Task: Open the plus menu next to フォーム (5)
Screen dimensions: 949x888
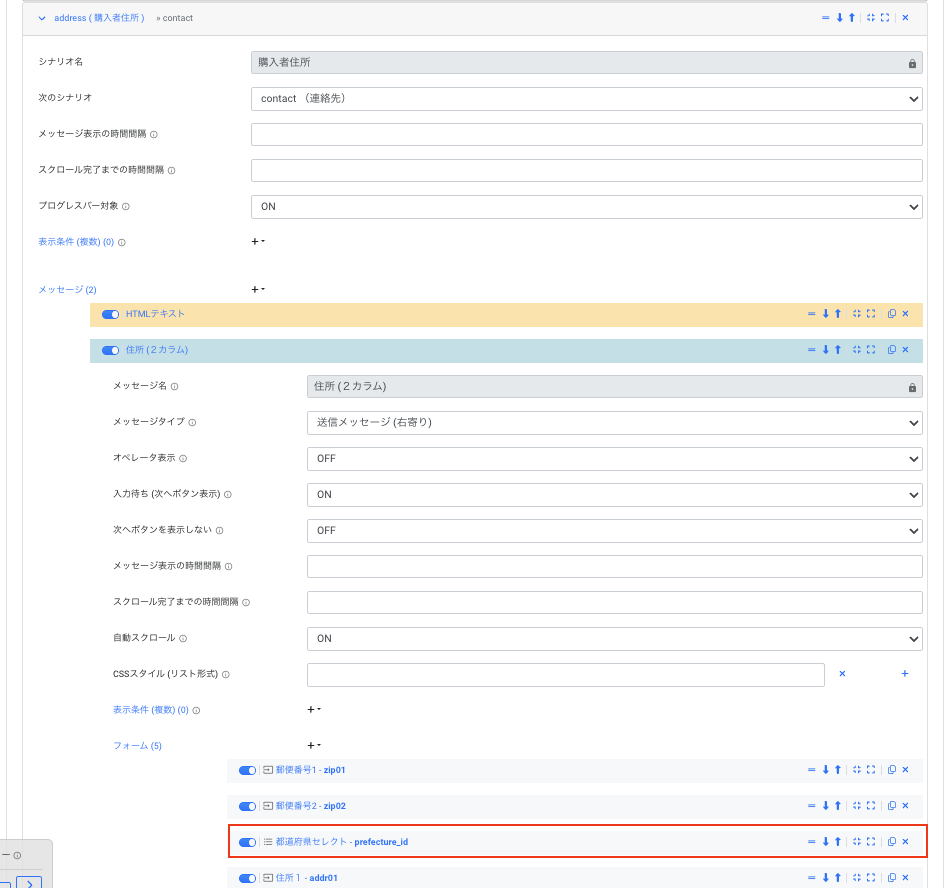Action: tap(314, 745)
